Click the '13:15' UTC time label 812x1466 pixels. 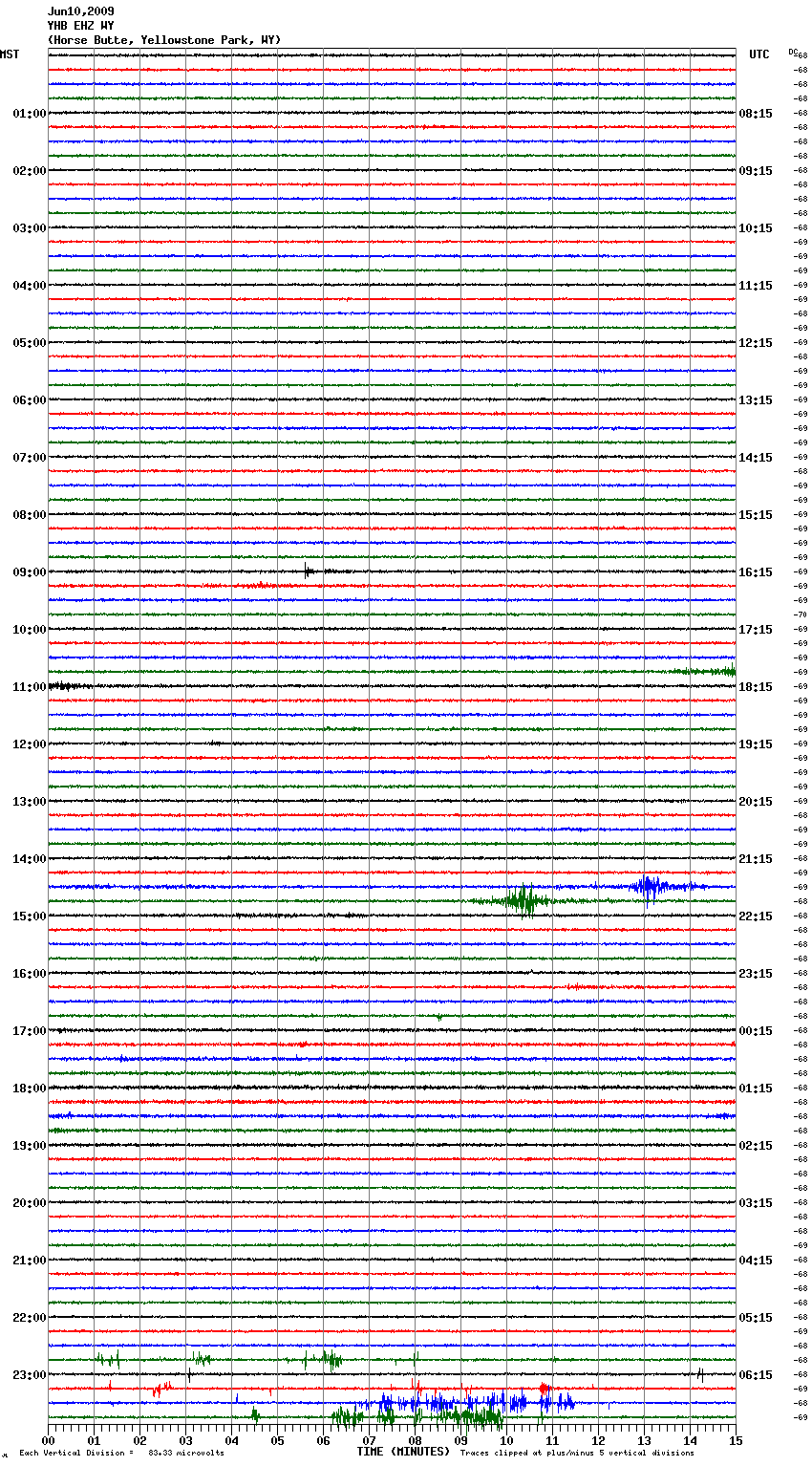756,400
